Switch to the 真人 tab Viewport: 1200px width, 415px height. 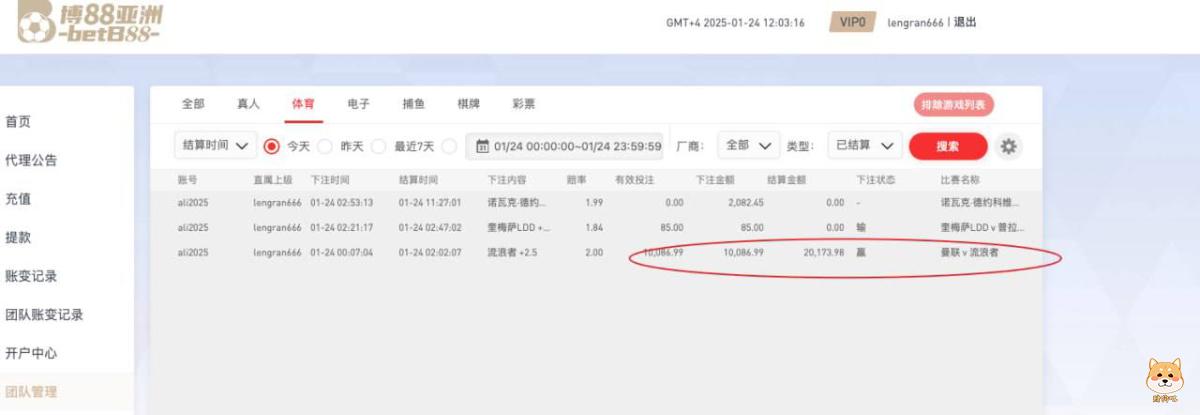click(248, 104)
